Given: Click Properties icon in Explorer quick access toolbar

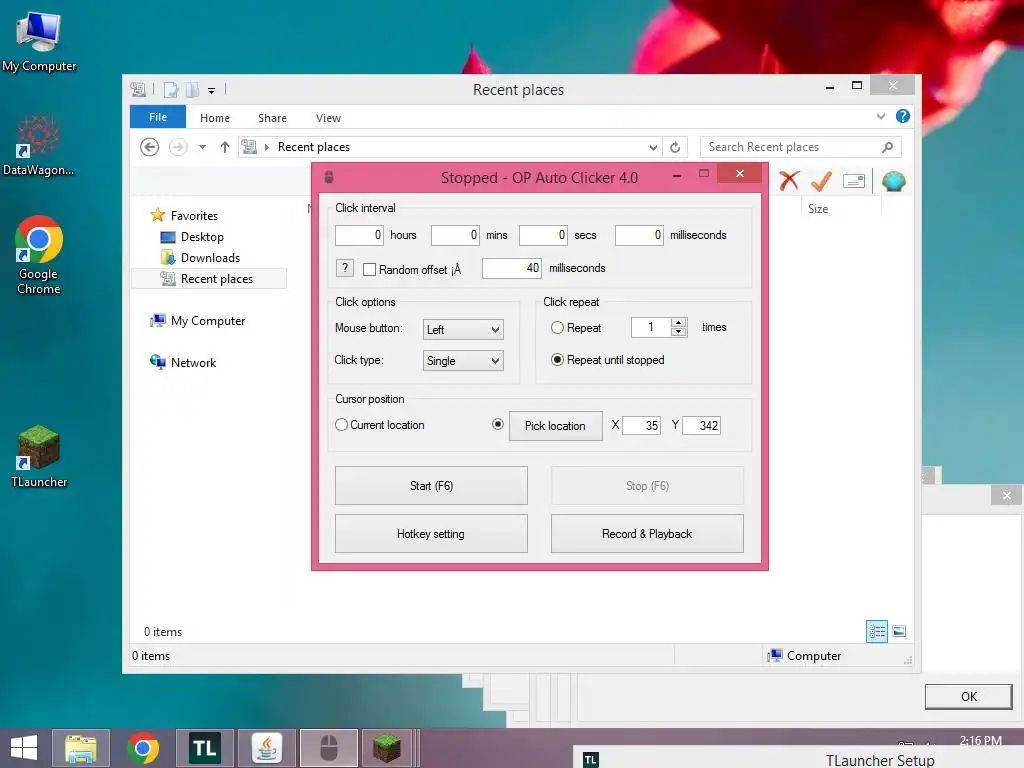Looking at the screenshot, I should pyautogui.click(x=171, y=89).
